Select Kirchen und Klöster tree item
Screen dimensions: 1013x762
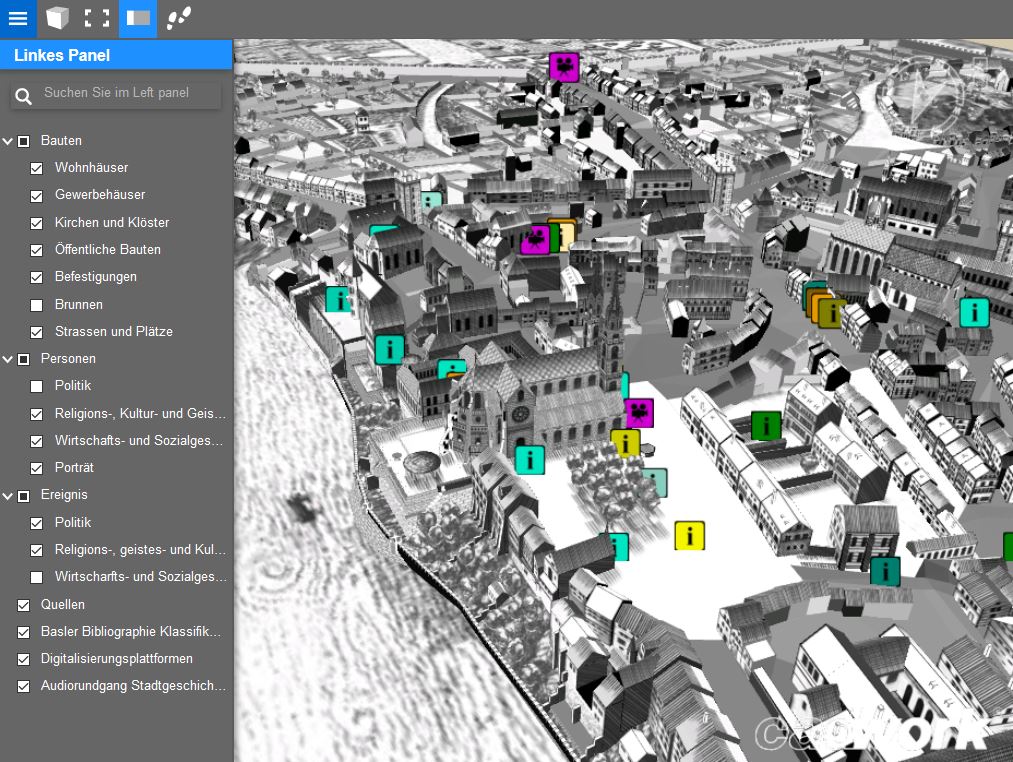coord(112,222)
